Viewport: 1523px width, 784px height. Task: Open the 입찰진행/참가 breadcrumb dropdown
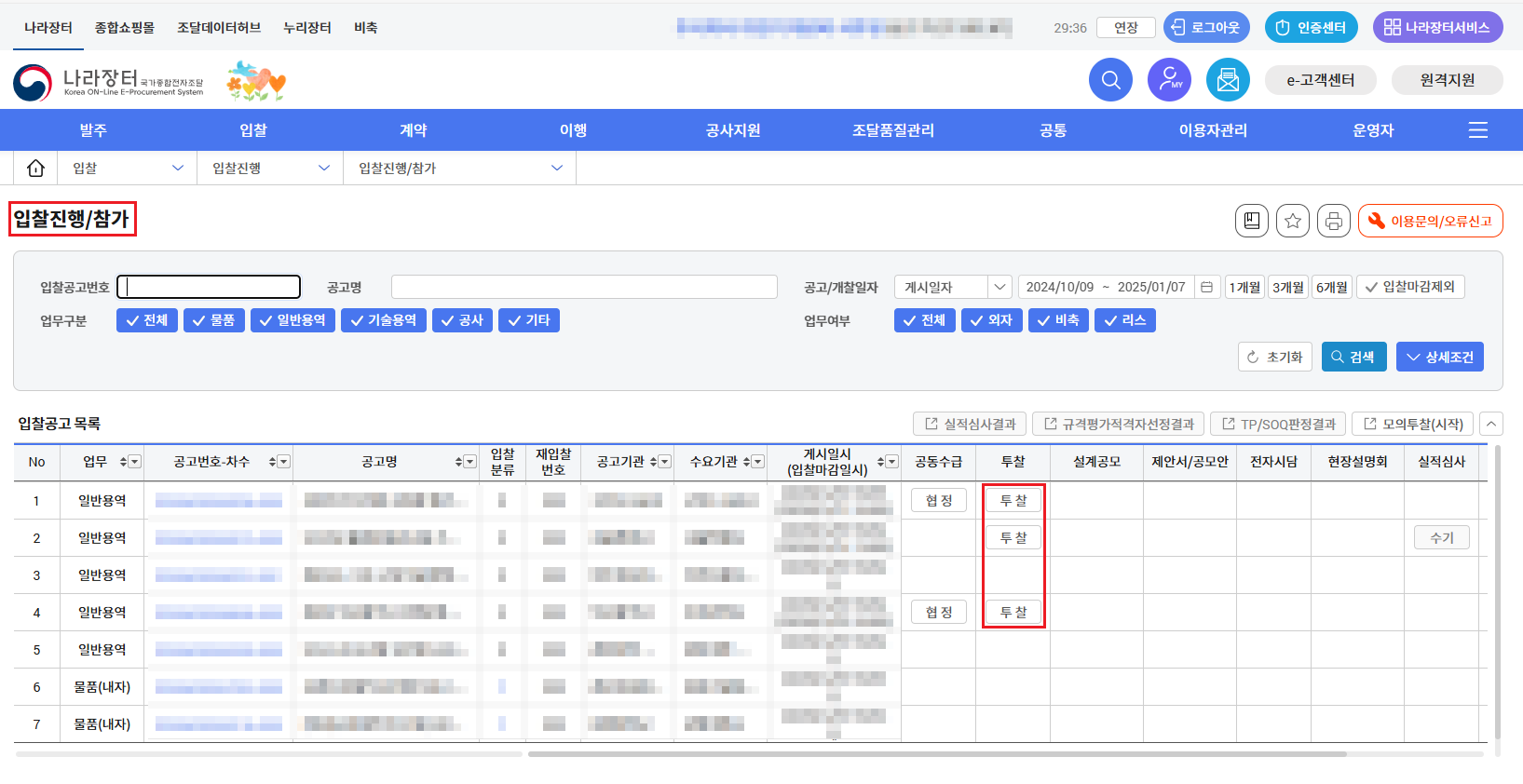pos(460,168)
